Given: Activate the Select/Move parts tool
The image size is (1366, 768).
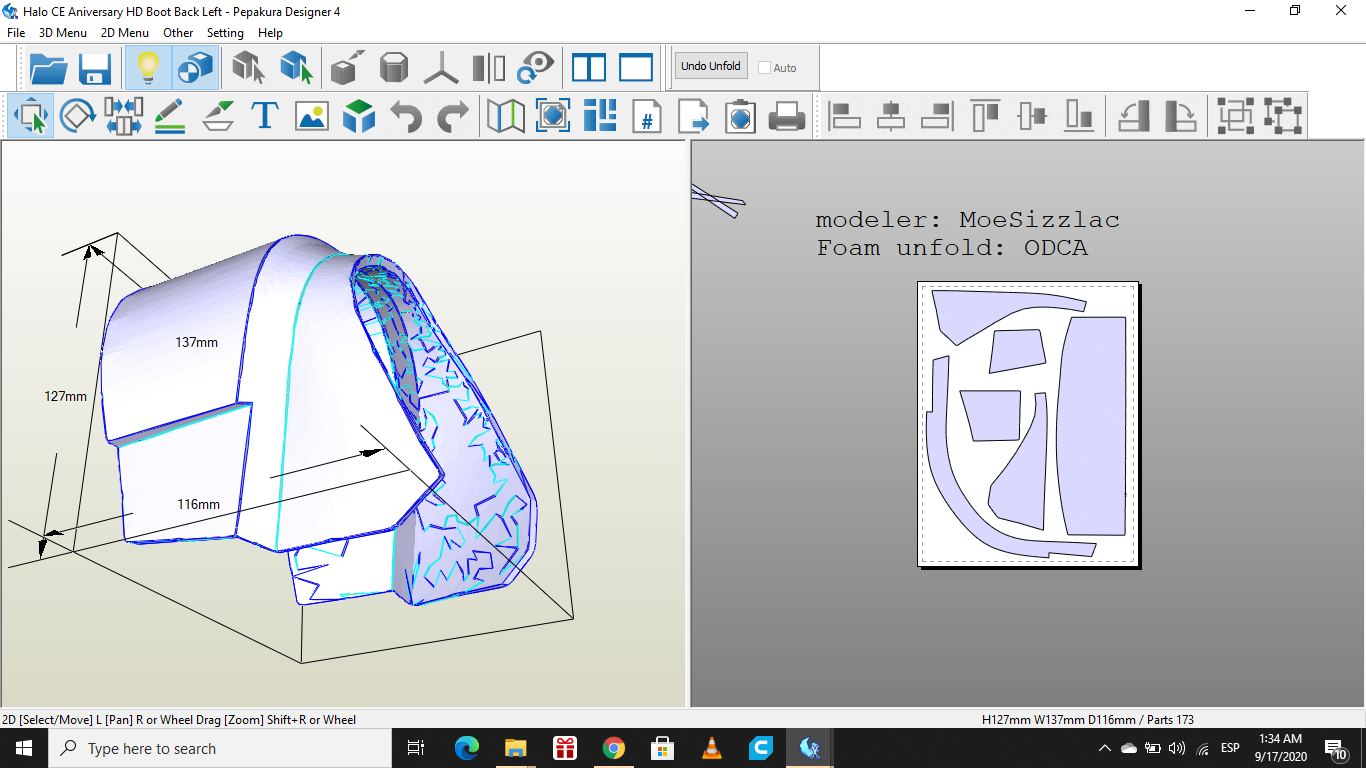Looking at the screenshot, I should coord(32,116).
